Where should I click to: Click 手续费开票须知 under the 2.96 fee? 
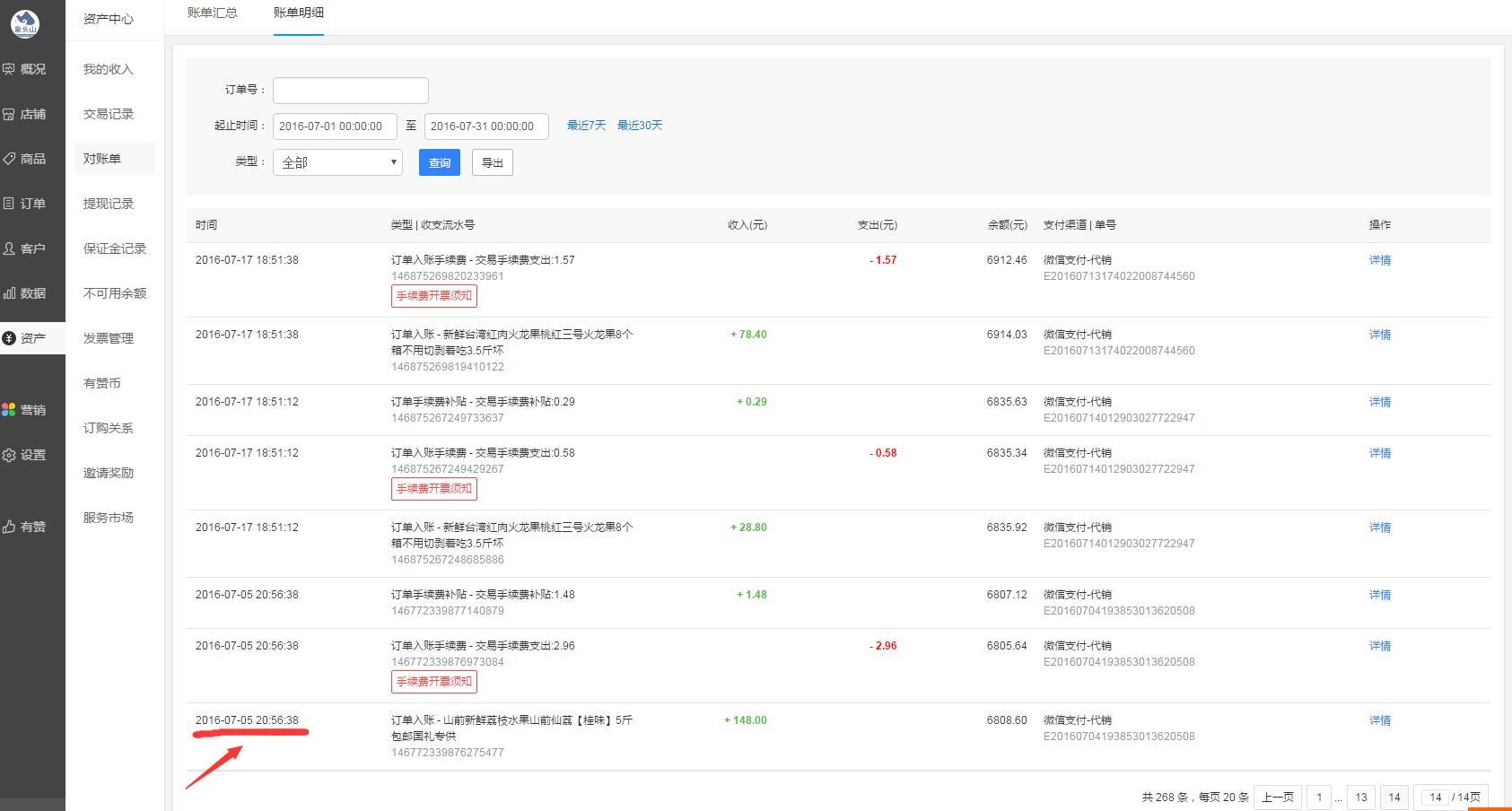point(434,682)
